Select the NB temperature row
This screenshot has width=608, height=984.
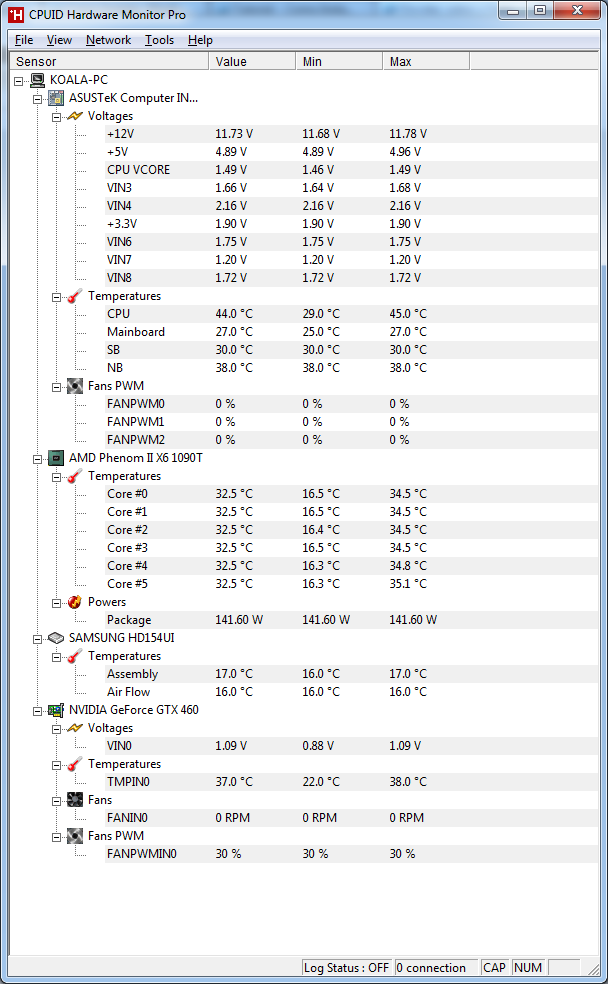pyautogui.click(x=351, y=368)
